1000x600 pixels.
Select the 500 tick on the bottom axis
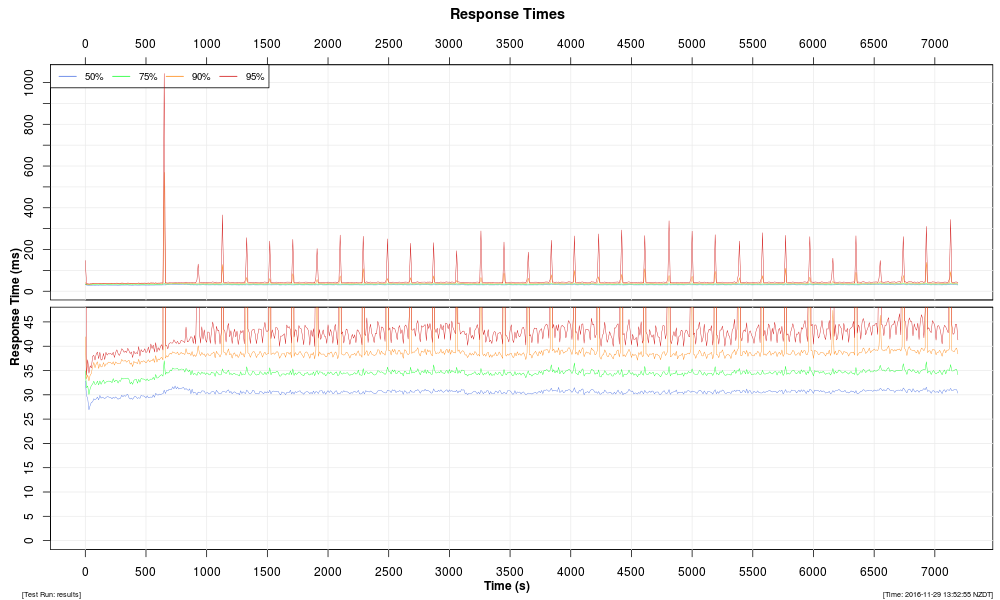pyautogui.click(x=146, y=571)
